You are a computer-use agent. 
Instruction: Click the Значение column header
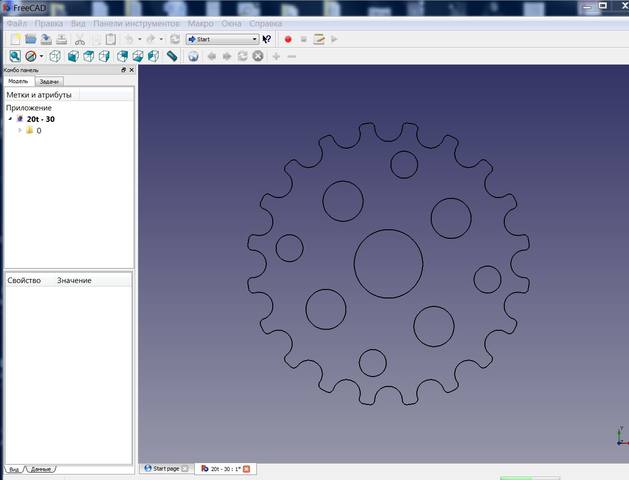coord(74,280)
